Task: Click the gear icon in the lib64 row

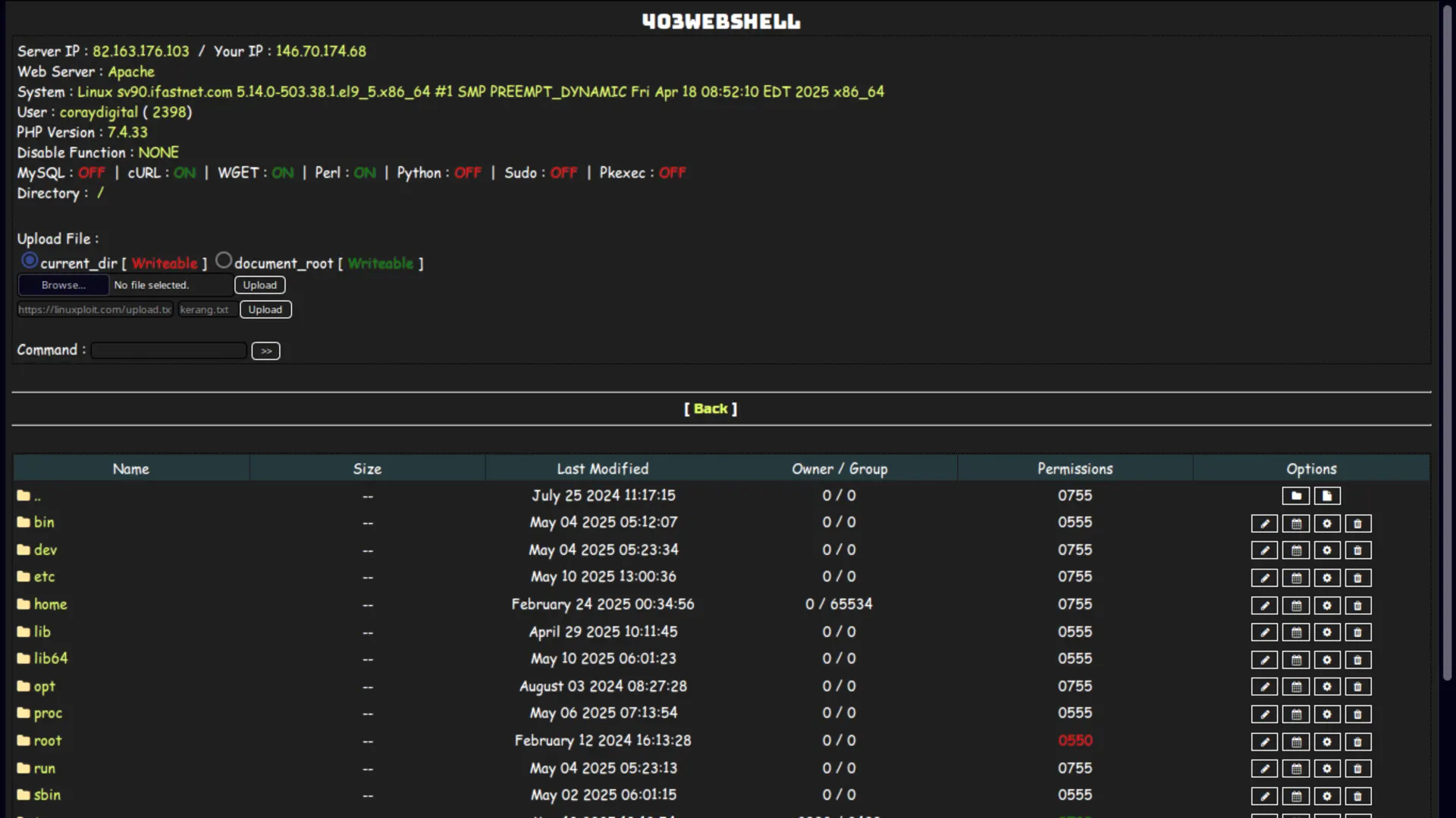Action: 1327,660
